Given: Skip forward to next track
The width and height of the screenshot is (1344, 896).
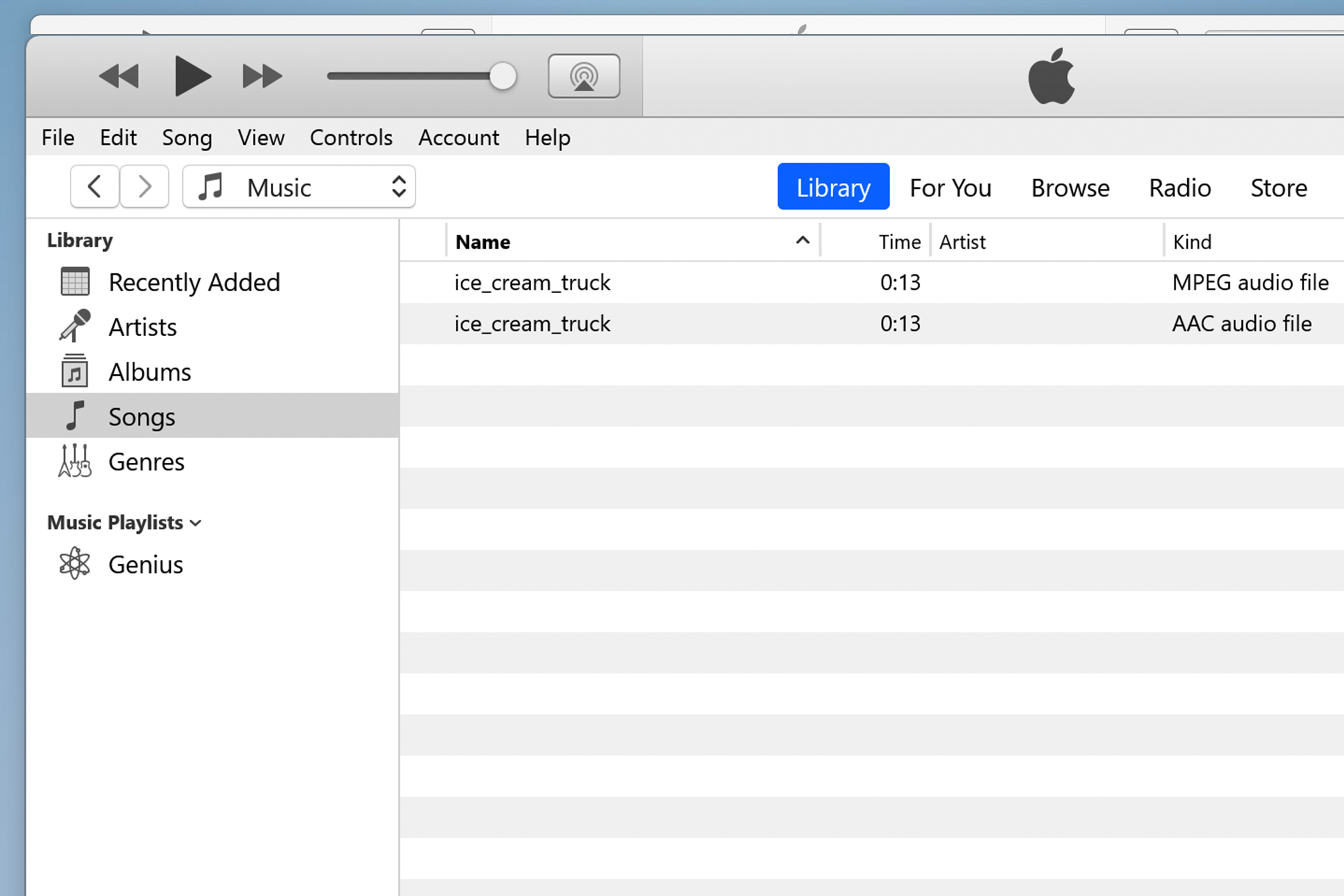Looking at the screenshot, I should tap(262, 76).
